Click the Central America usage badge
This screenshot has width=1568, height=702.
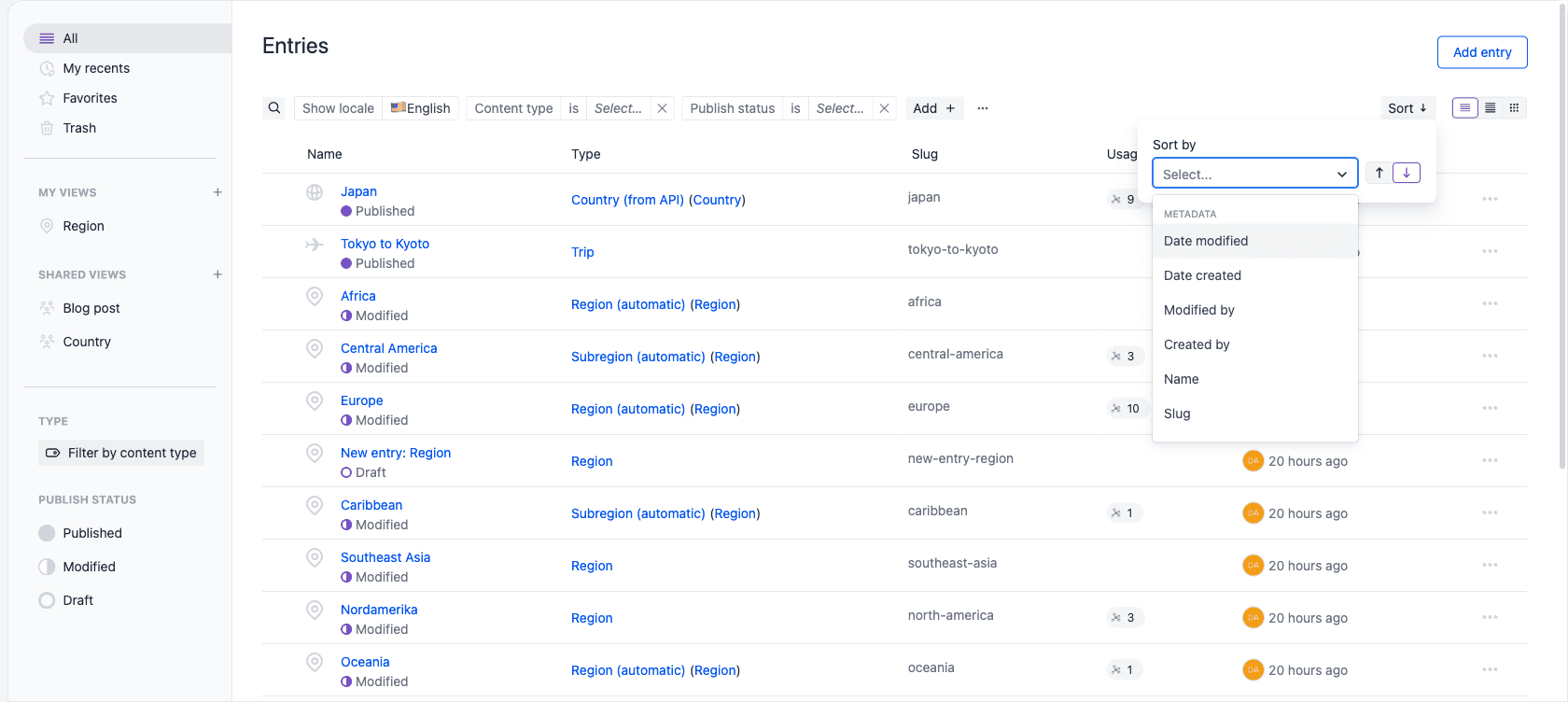point(1124,356)
